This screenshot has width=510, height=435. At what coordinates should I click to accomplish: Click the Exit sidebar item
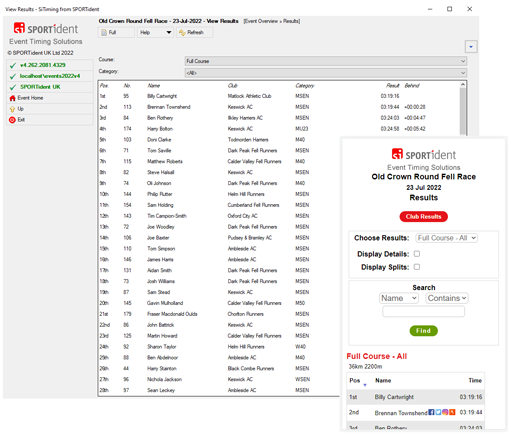50,120
